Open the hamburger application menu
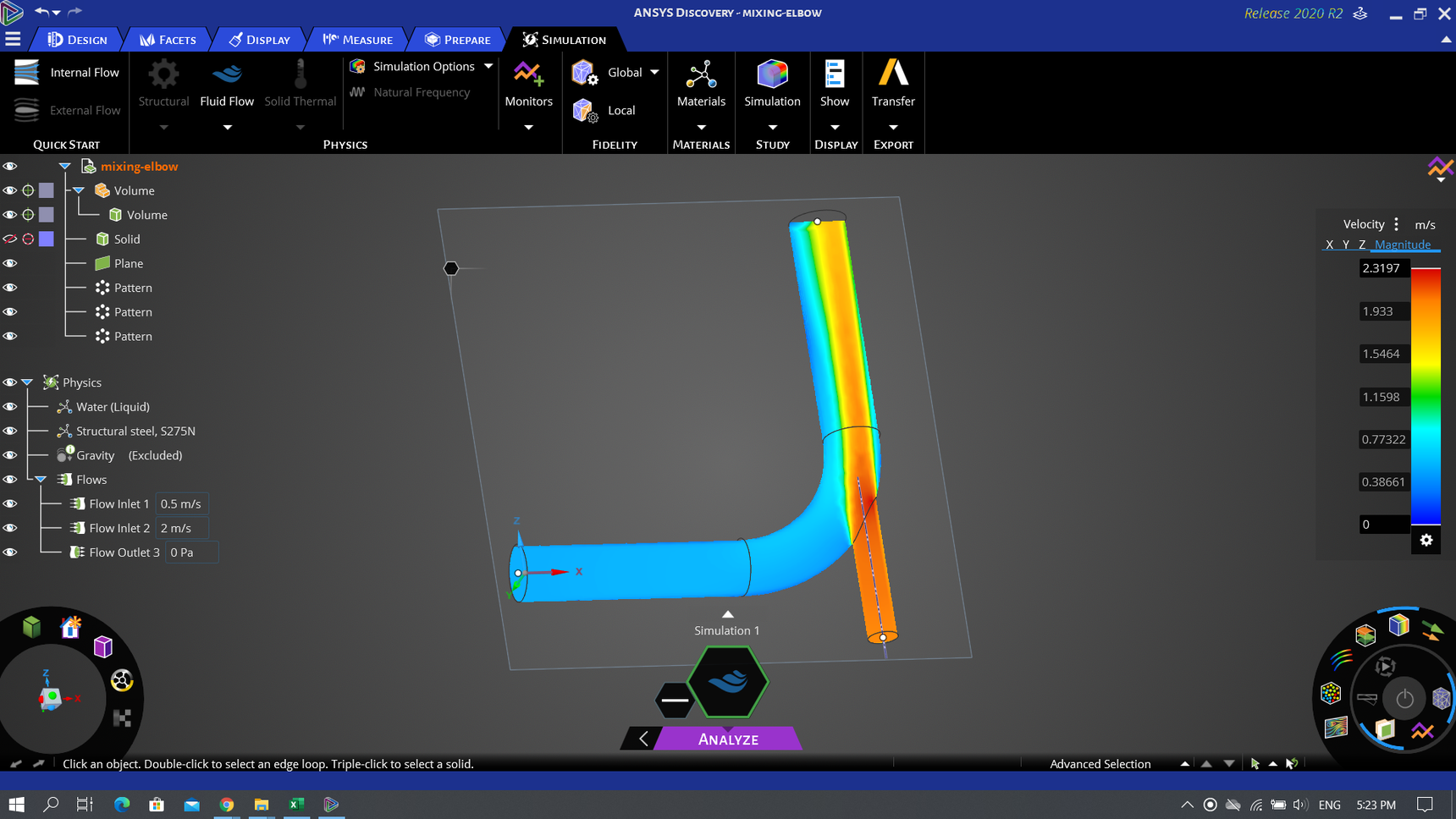The width and height of the screenshot is (1456, 819). [x=13, y=39]
